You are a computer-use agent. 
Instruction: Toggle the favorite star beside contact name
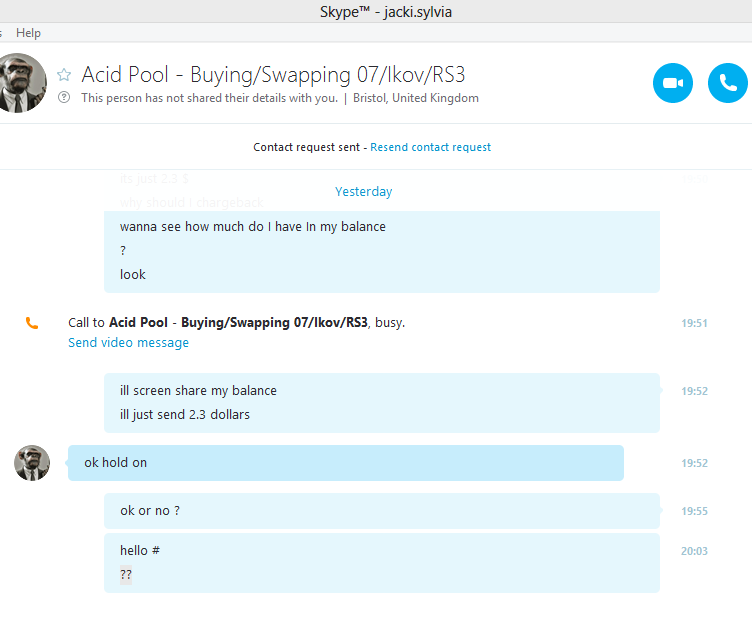click(x=64, y=75)
